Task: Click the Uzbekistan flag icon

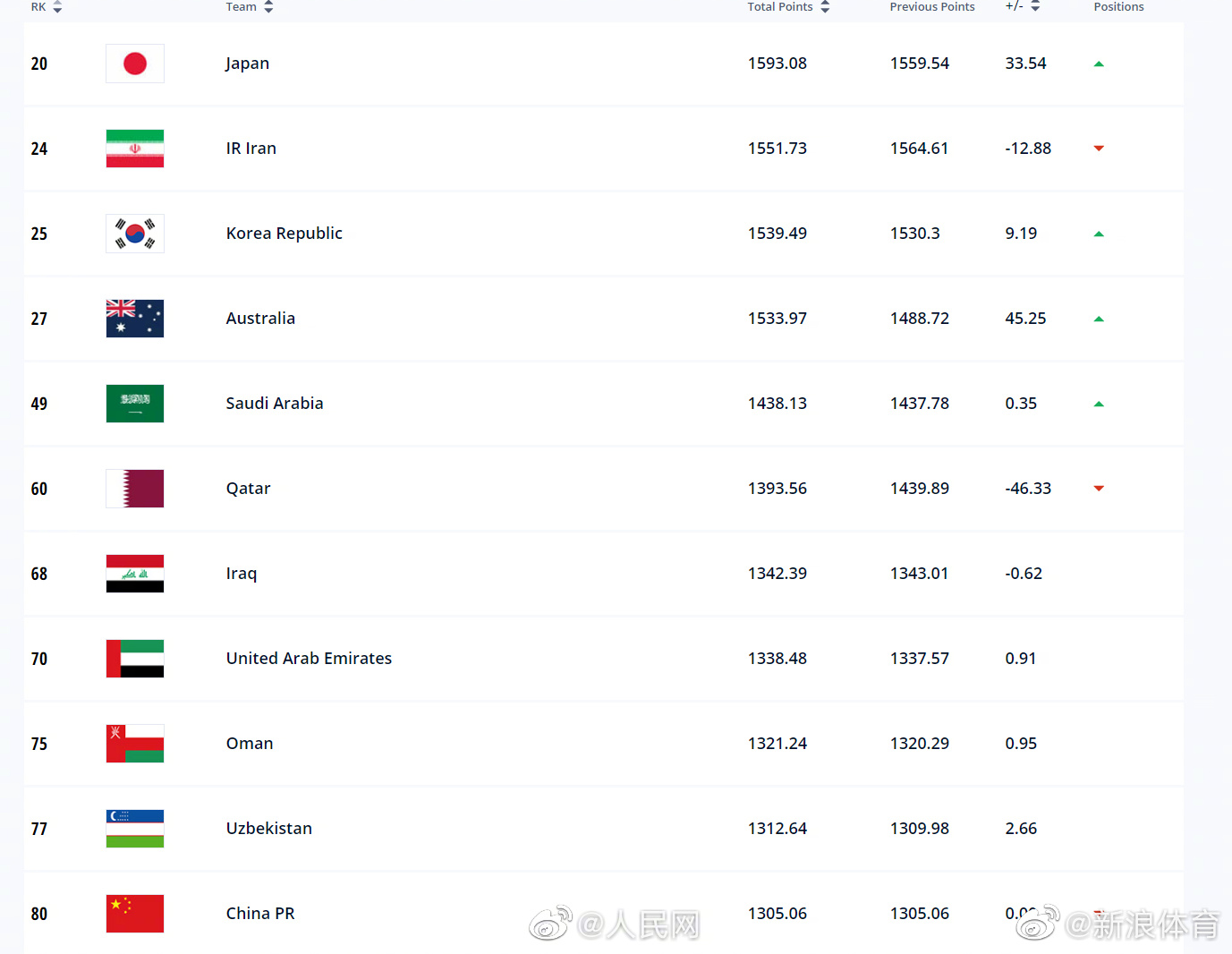Action: point(135,829)
